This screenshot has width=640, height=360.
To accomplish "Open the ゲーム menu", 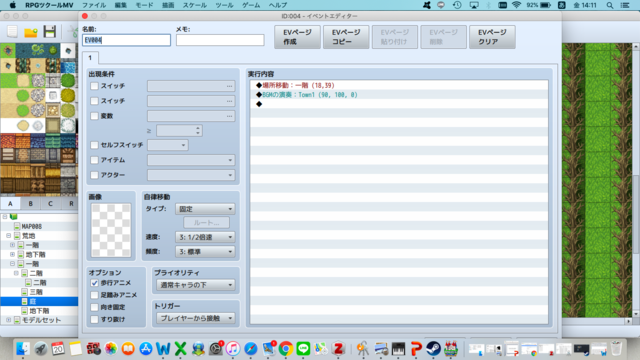I will point(251,5).
